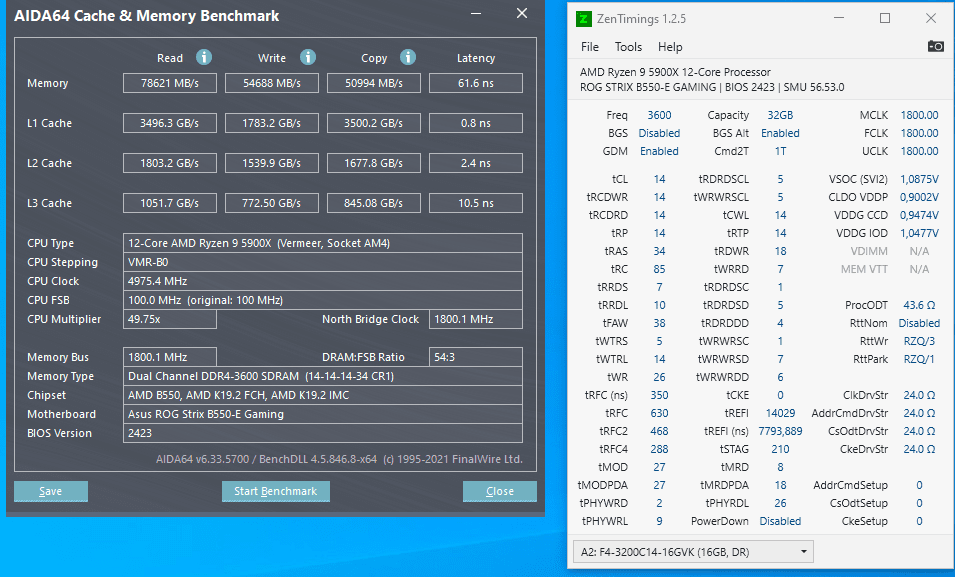Click the BIOS Version value 2423
The height and width of the screenshot is (577, 955).
323,433
